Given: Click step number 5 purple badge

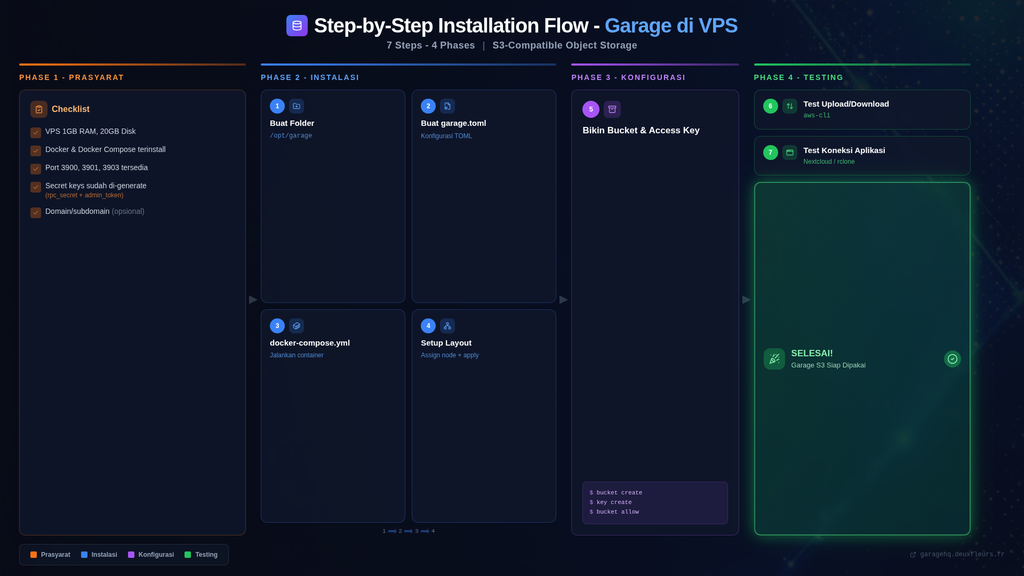Looking at the screenshot, I should pyautogui.click(x=590, y=109).
